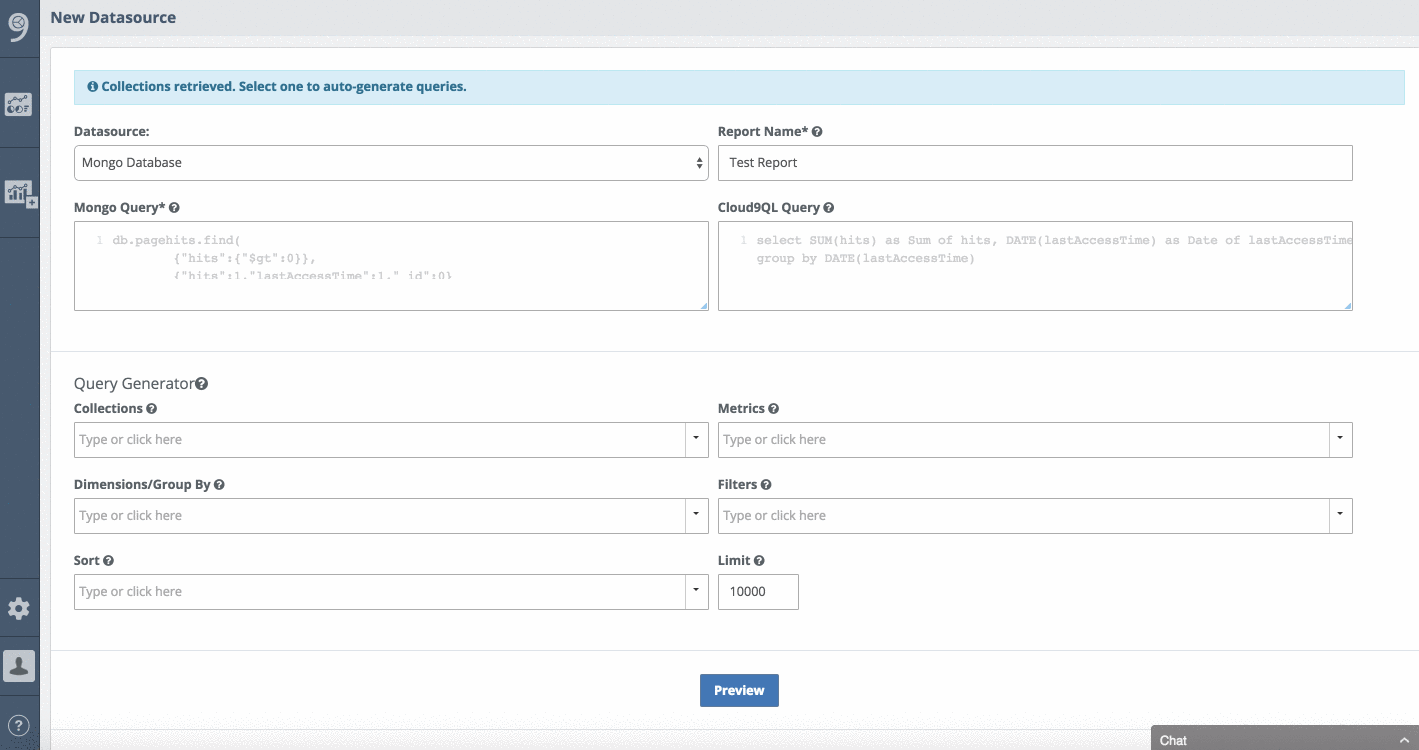Expand the Collections dropdown arrow
1419x750 pixels.
tap(696, 439)
